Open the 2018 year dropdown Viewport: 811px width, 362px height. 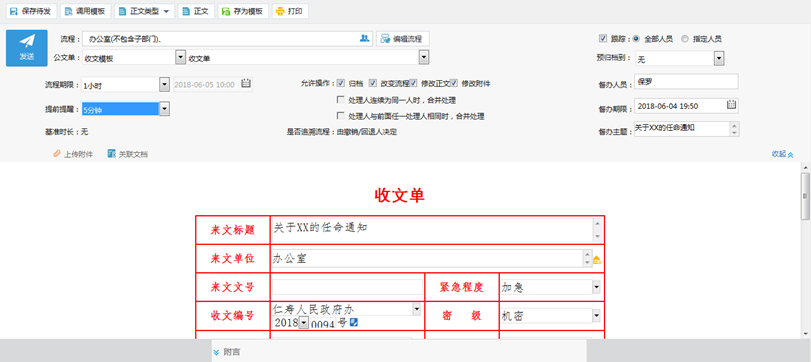click(304, 323)
